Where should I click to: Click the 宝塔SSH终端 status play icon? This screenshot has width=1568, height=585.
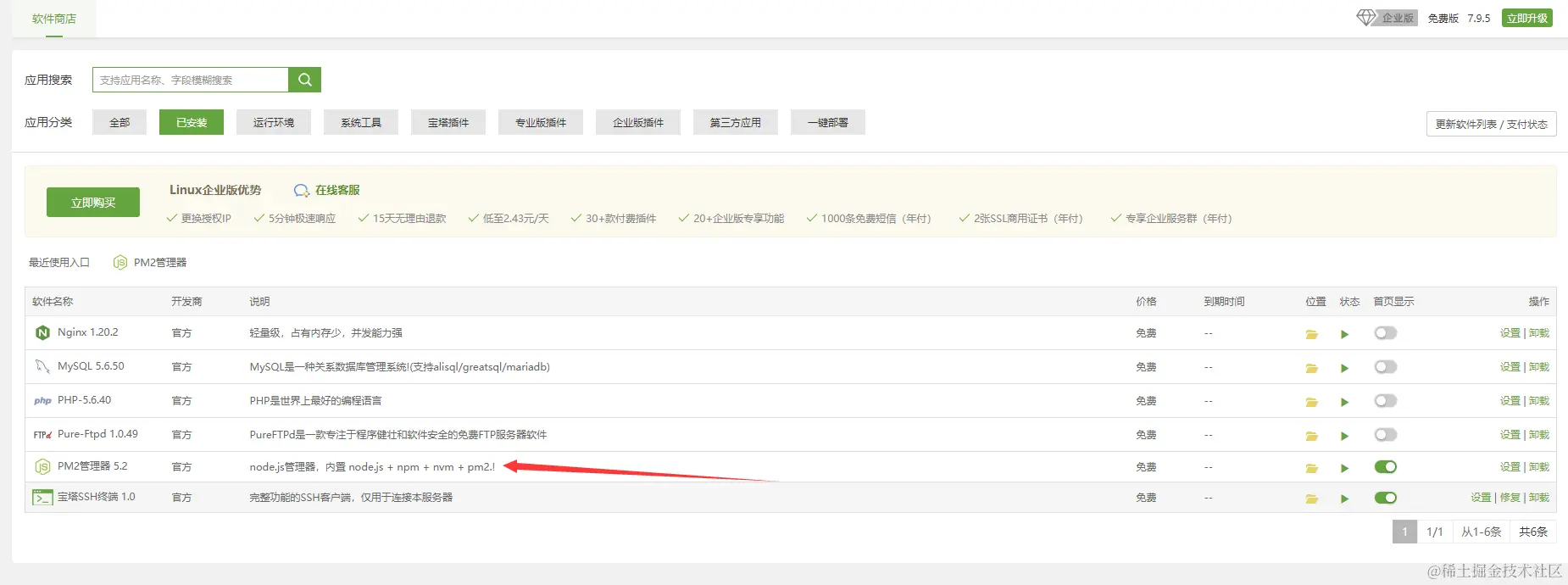coord(1344,499)
